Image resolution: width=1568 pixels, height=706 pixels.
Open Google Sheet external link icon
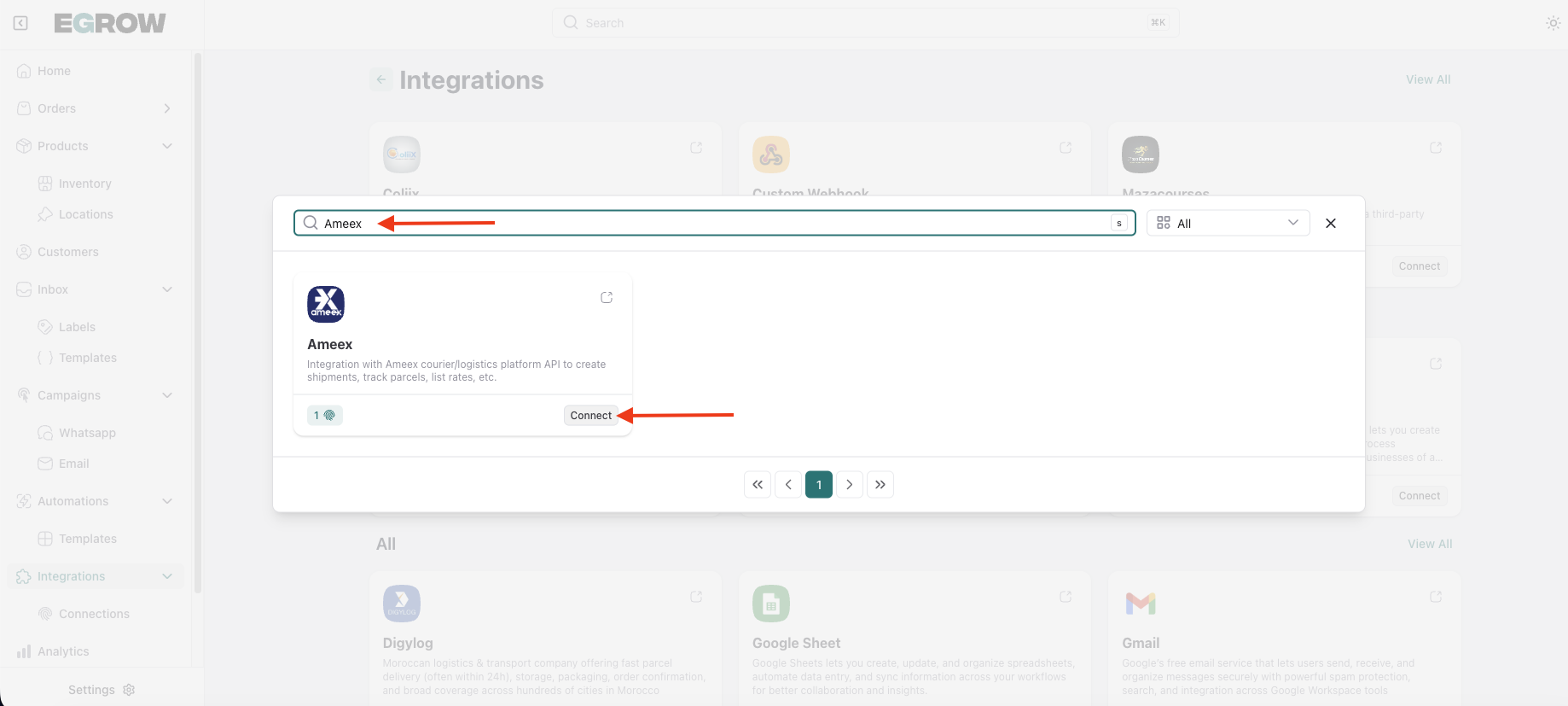point(1066,597)
